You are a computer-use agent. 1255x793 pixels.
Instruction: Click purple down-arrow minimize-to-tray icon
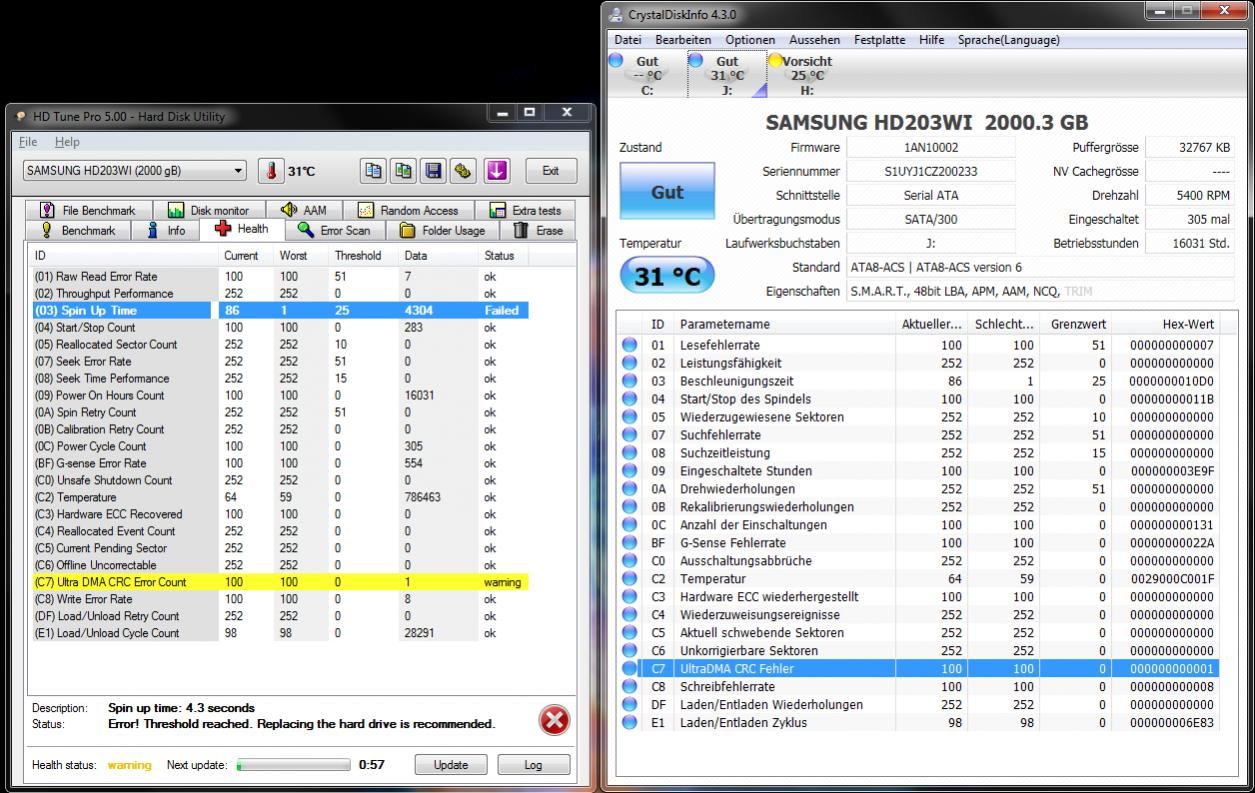tap(497, 171)
